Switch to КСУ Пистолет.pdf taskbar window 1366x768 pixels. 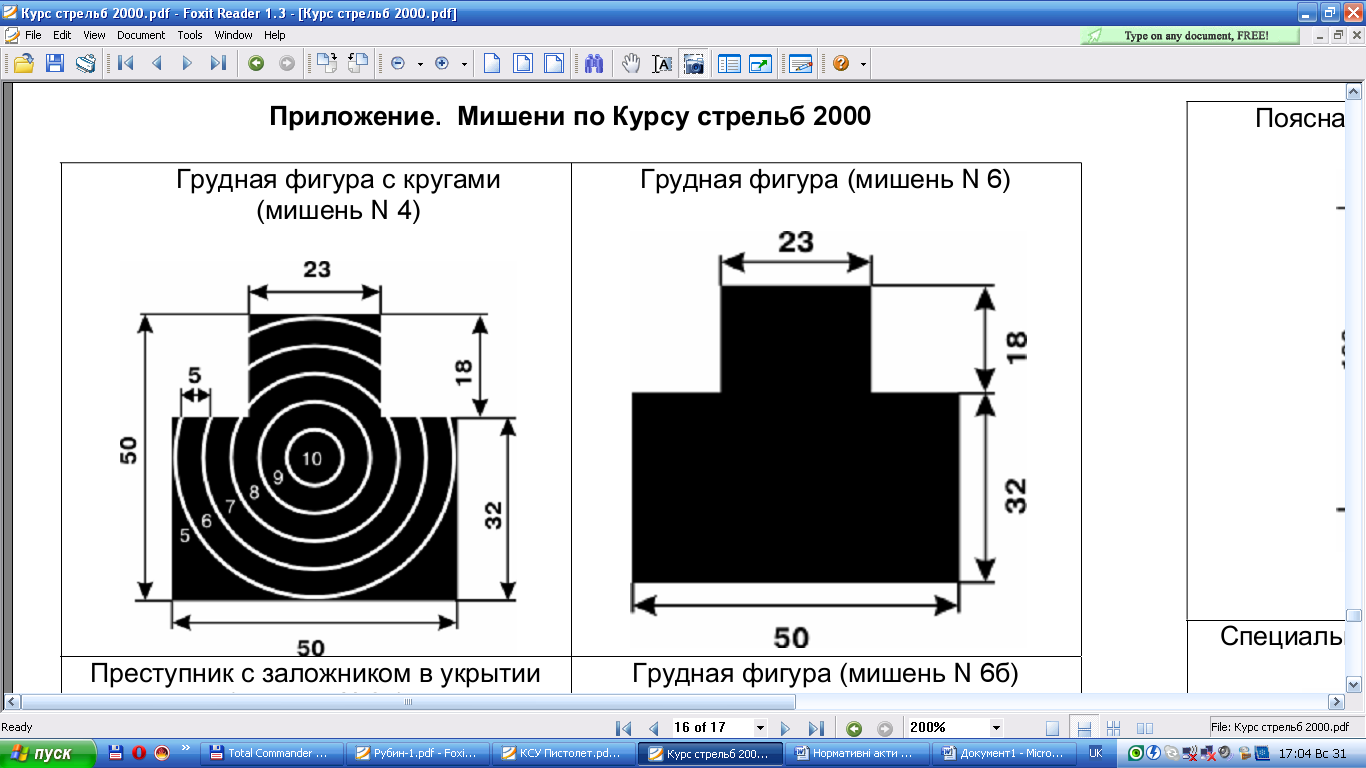(x=565, y=753)
